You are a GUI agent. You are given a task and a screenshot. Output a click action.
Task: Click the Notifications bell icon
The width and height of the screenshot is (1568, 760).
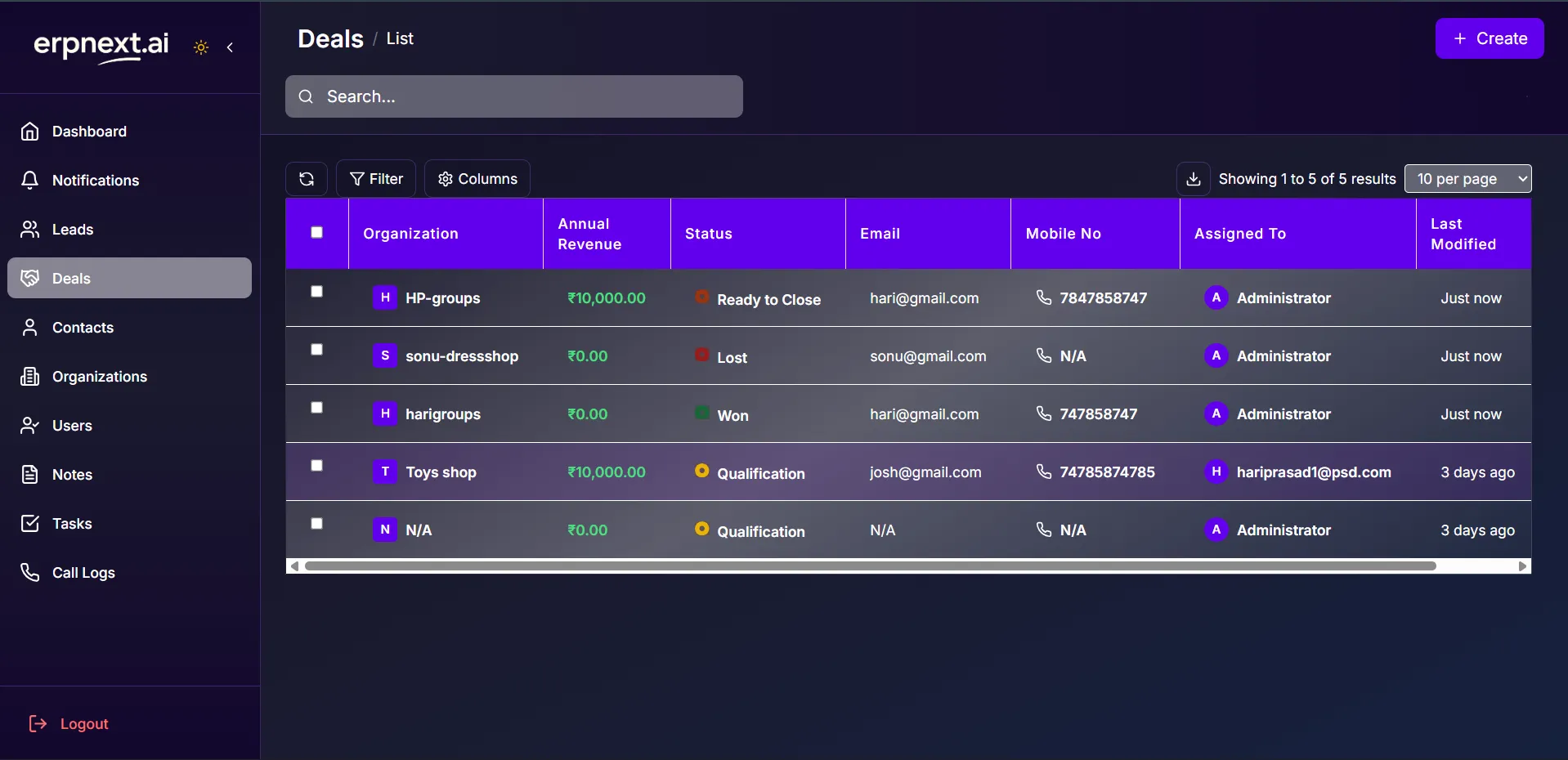tap(30, 180)
